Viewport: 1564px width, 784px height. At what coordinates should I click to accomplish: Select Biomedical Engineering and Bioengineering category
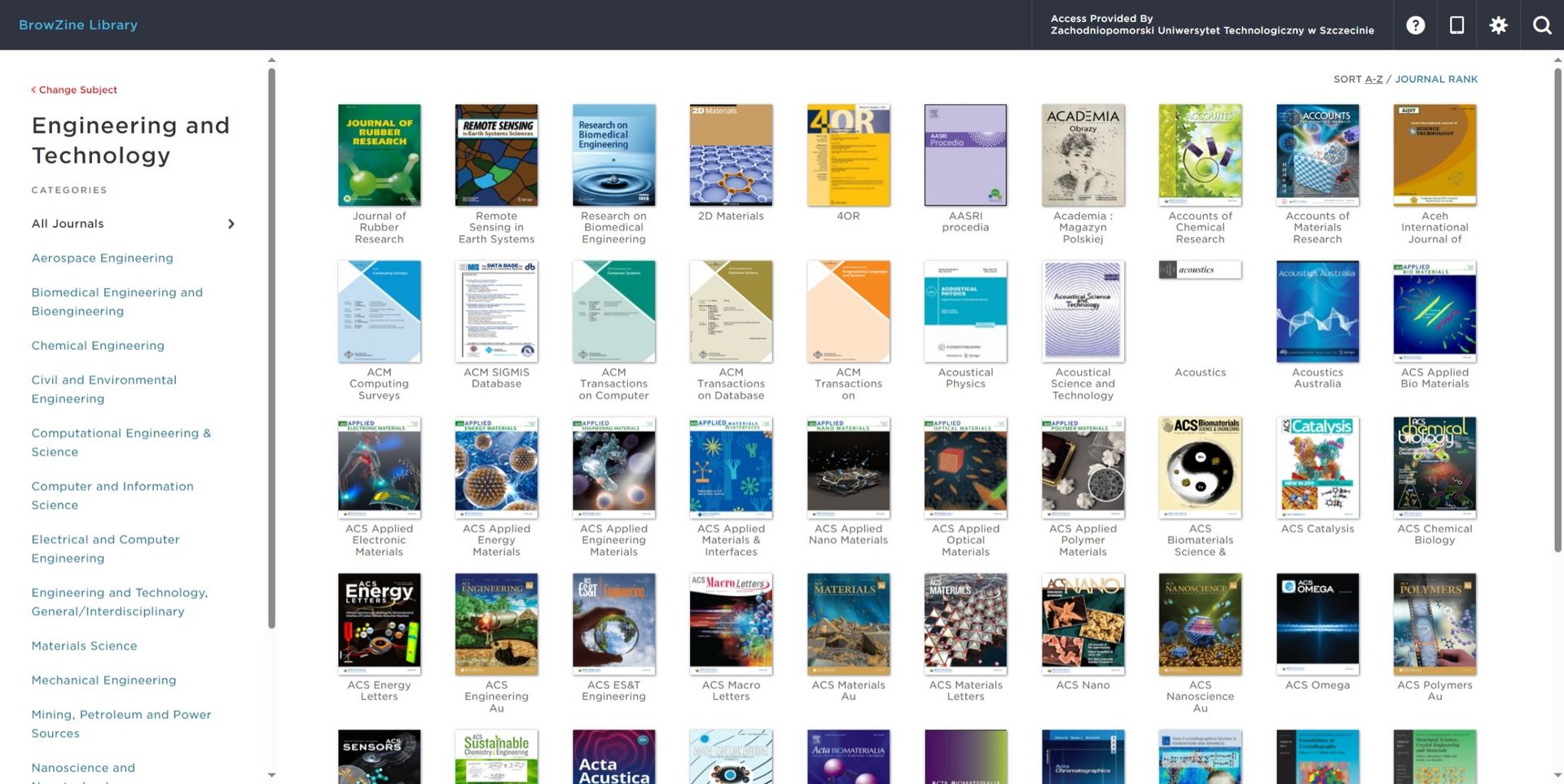[x=117, y=301]
